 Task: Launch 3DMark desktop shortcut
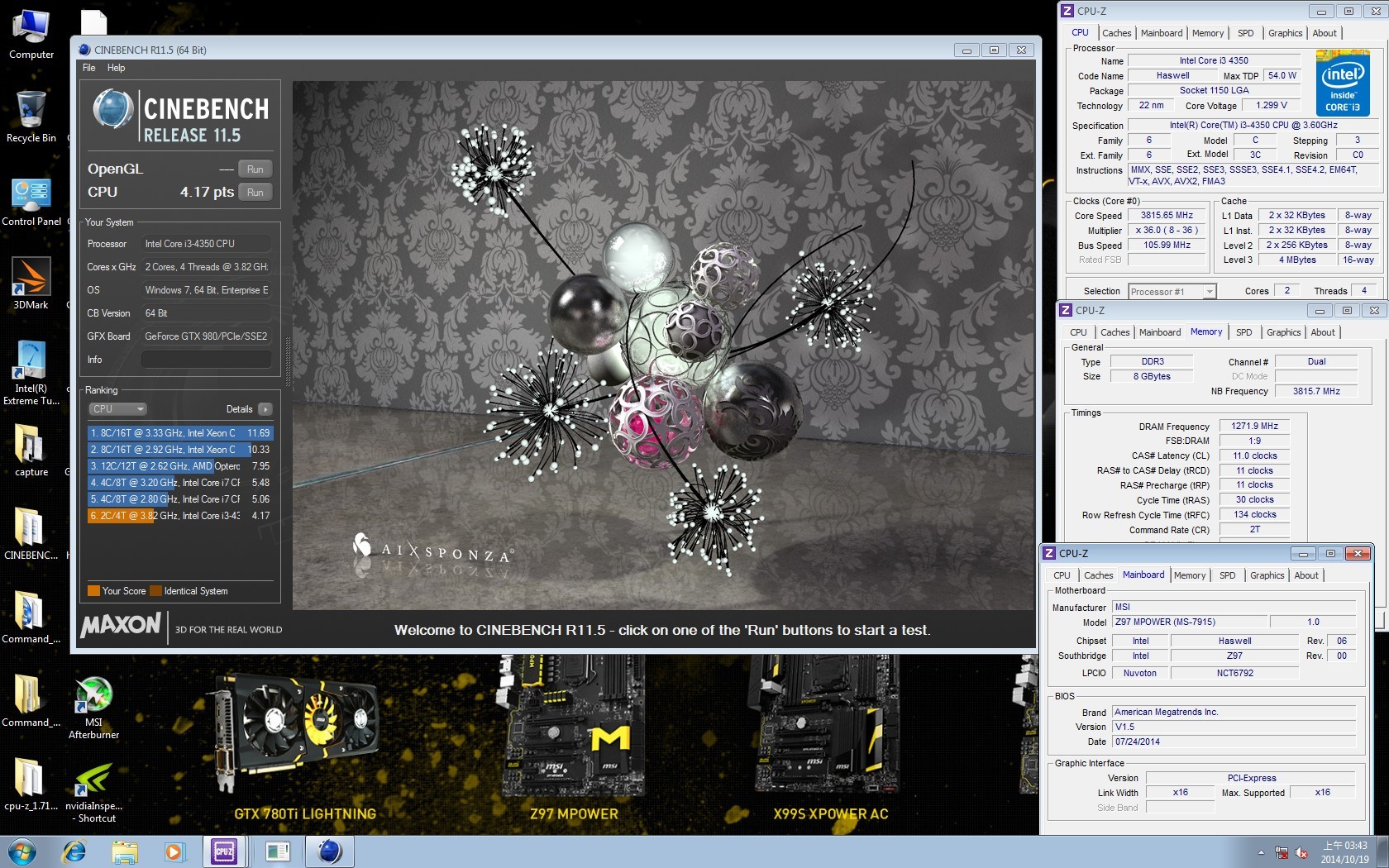pos(31,284)
